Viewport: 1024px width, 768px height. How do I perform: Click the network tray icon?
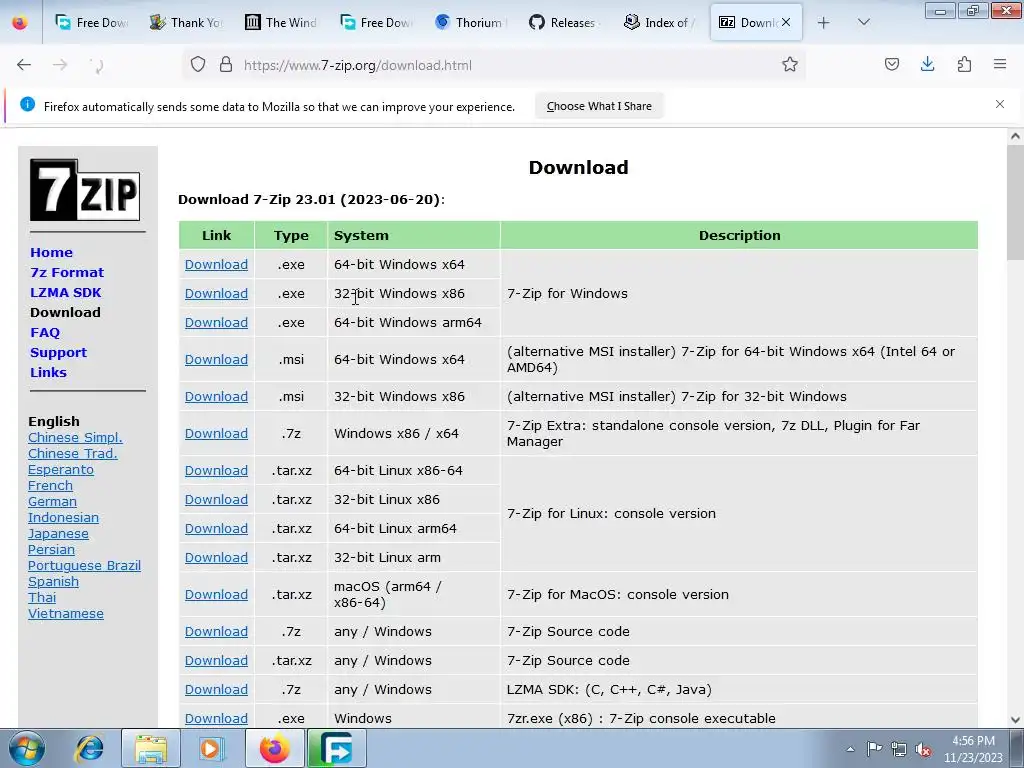(899, 749)
